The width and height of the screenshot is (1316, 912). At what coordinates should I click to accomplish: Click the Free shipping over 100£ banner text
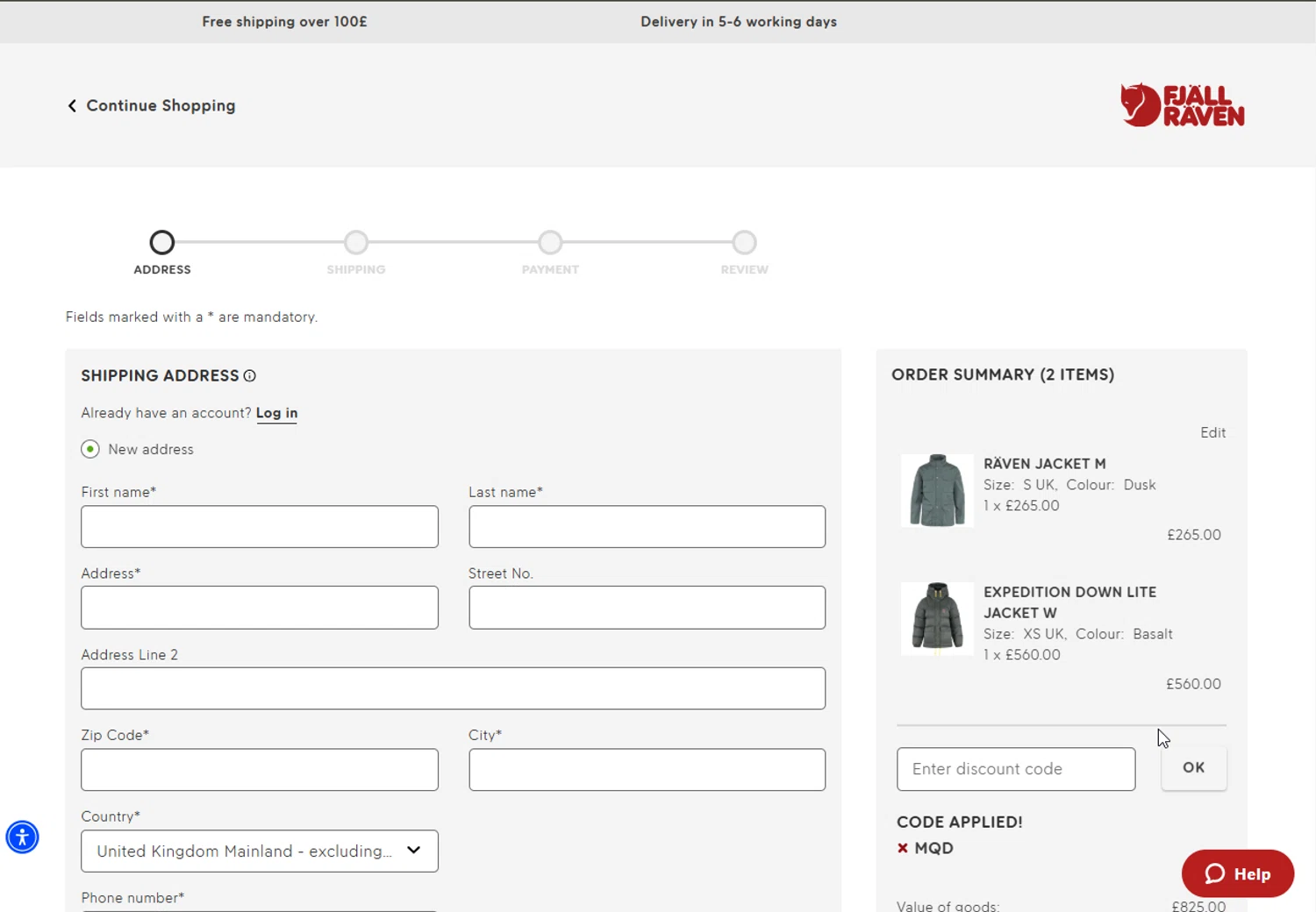point(285,22)
